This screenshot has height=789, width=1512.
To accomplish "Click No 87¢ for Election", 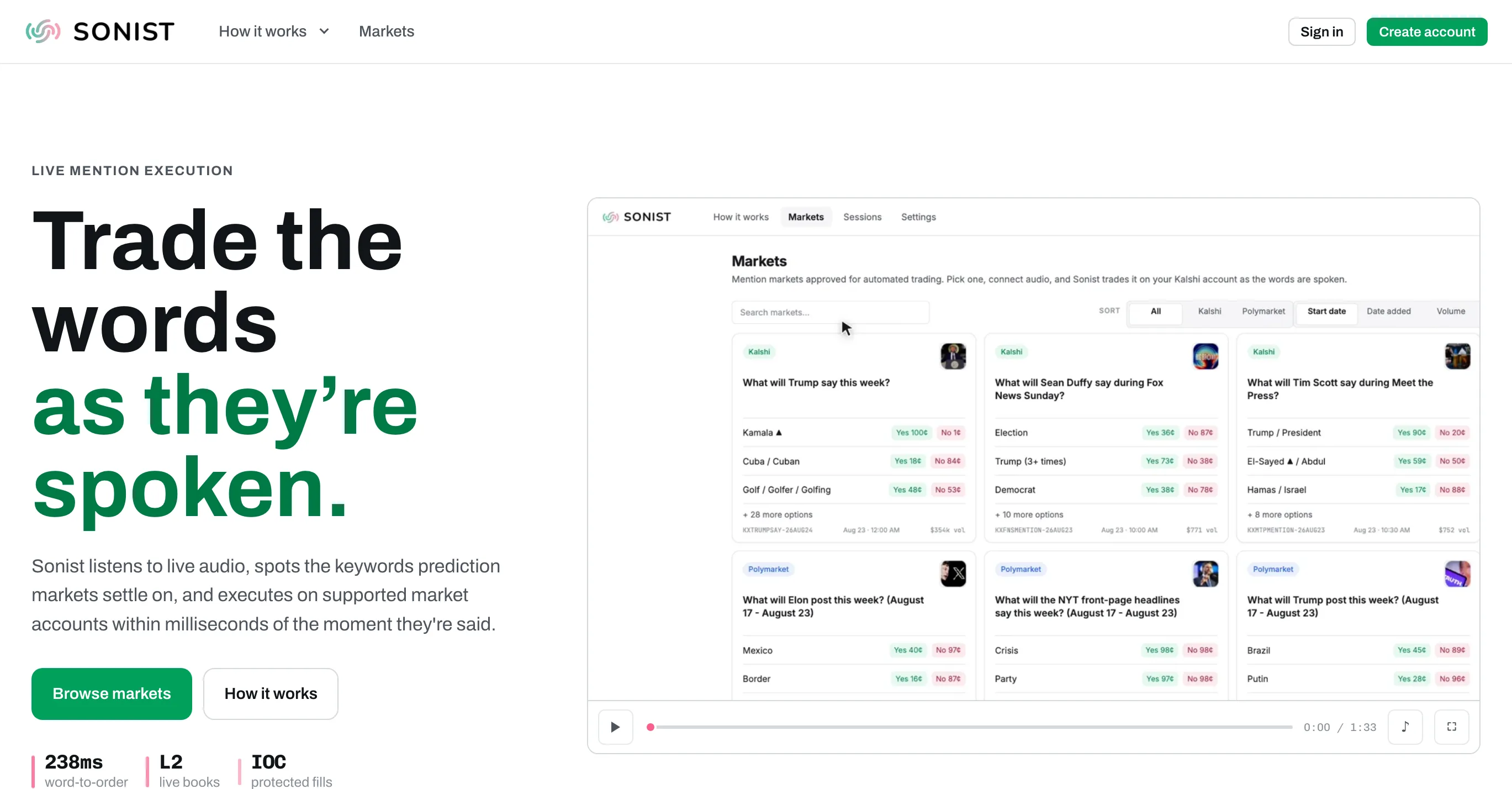I will pos(1200,433).
